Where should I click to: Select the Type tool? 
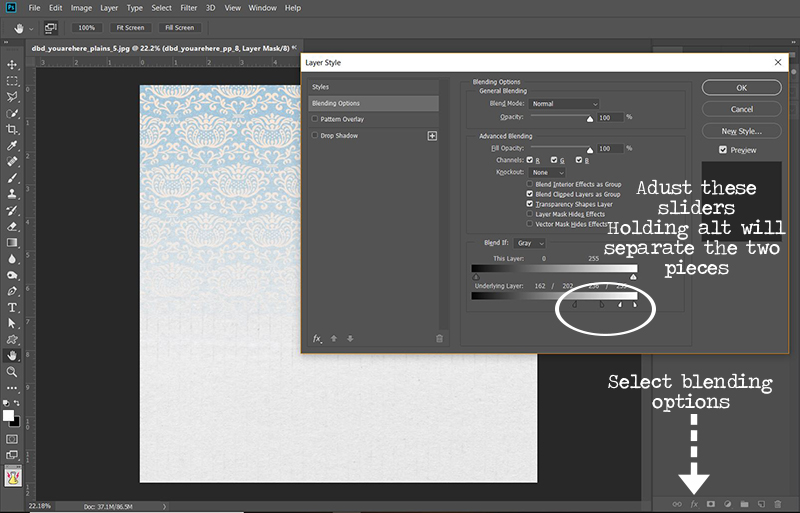[x=12, y=306]
